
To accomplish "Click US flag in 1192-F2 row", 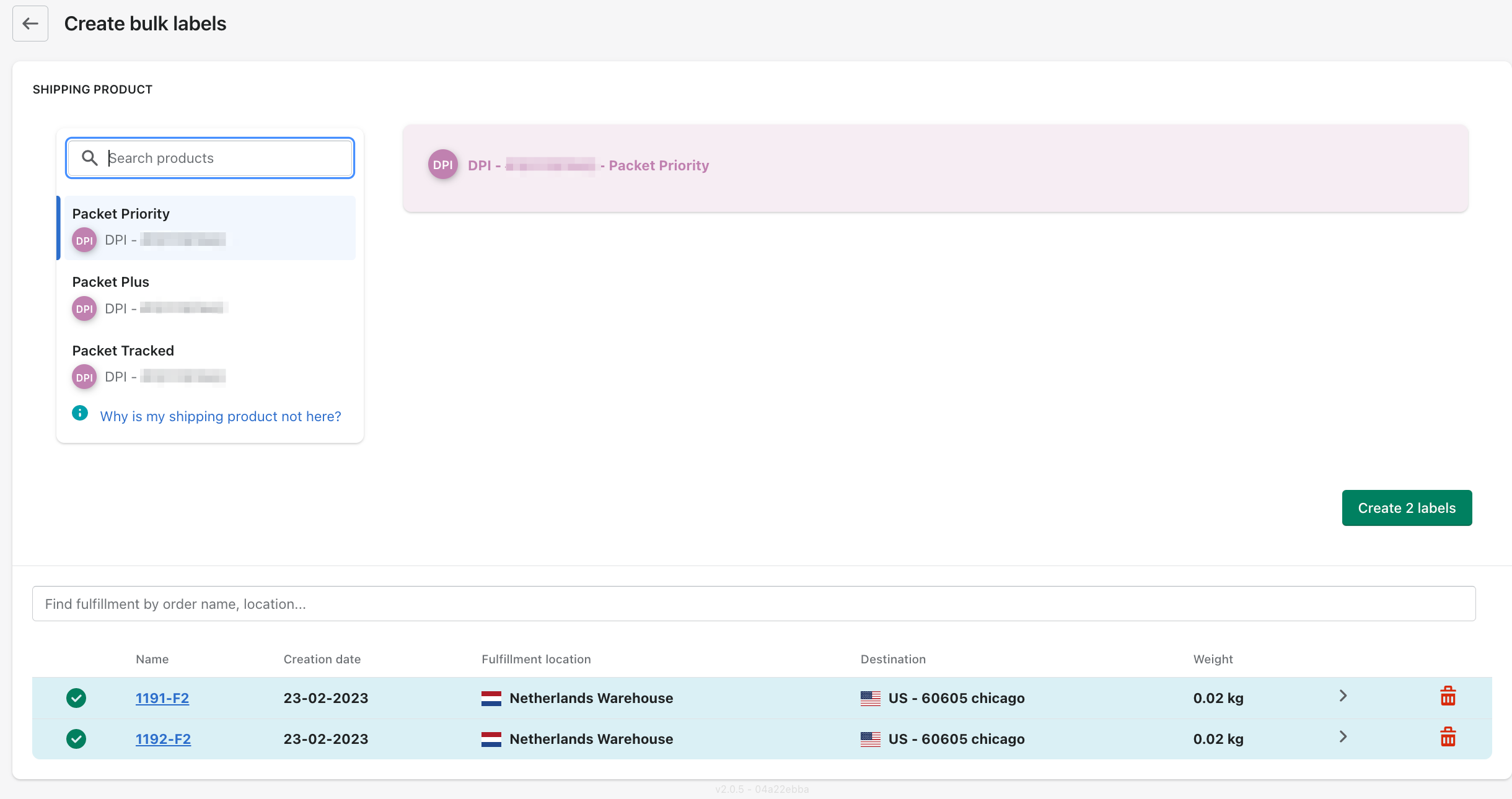I will [x=871, y=740].
